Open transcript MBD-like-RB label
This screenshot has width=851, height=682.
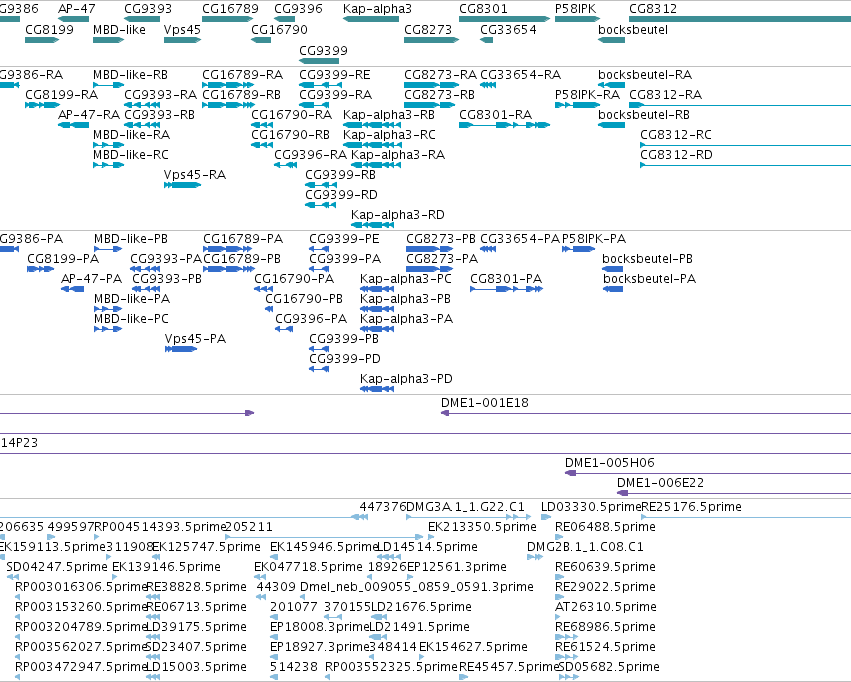pos(130,74)
